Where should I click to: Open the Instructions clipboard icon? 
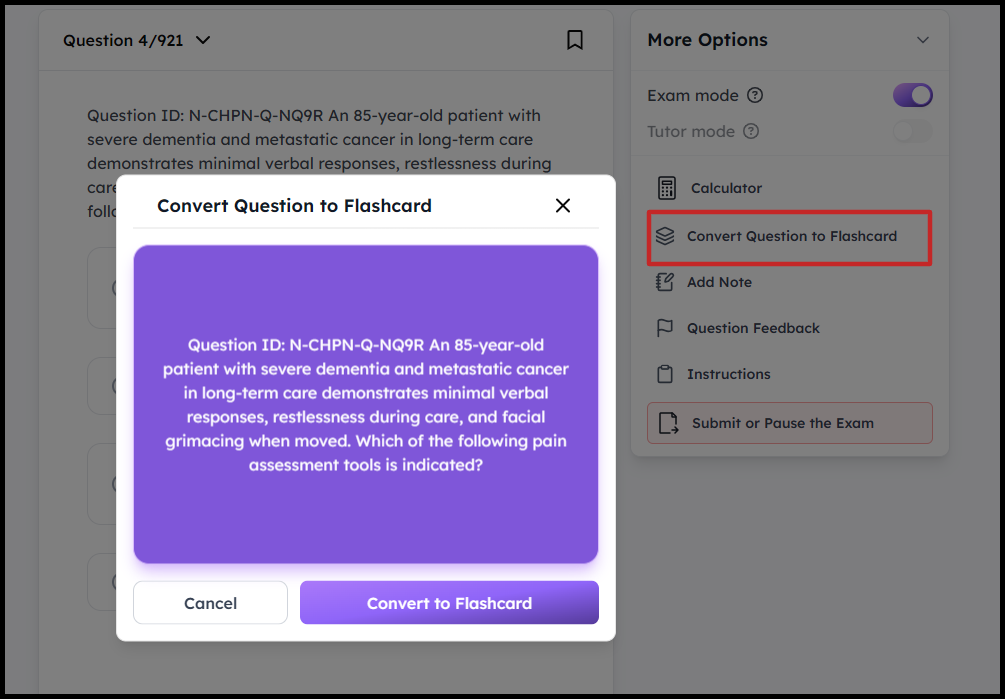[x=665, y=374]
